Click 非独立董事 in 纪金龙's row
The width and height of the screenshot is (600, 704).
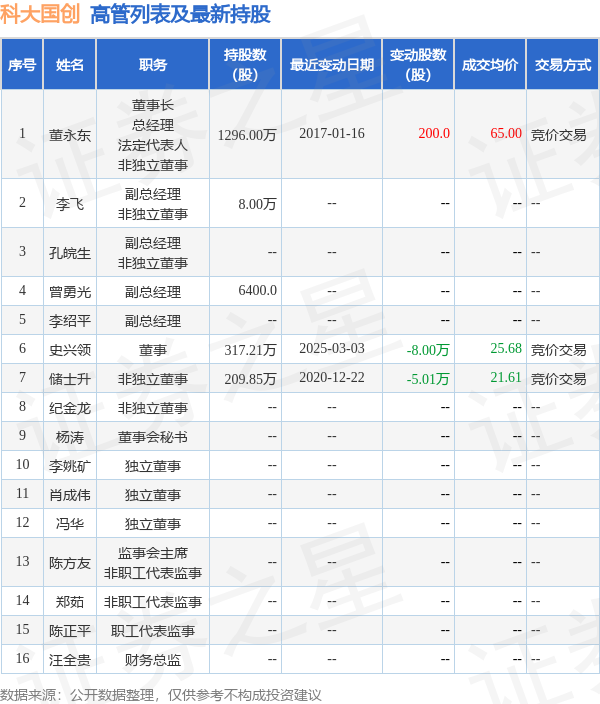pyautogui.click(x=153, y=408)
